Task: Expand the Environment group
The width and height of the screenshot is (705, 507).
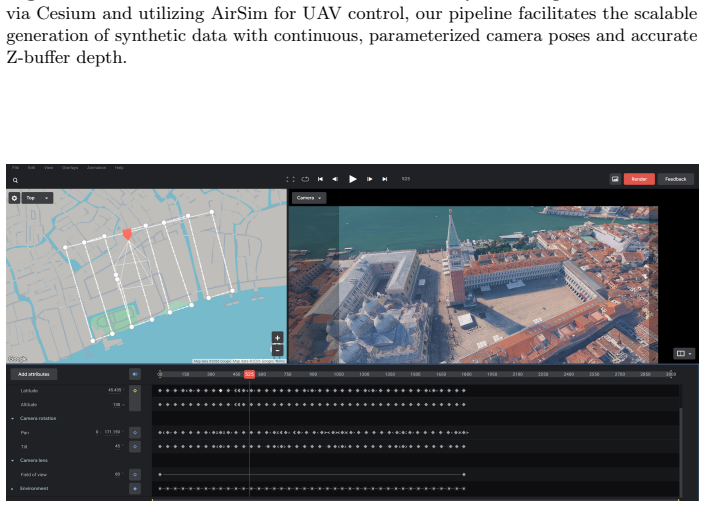Action: point(13,489)
